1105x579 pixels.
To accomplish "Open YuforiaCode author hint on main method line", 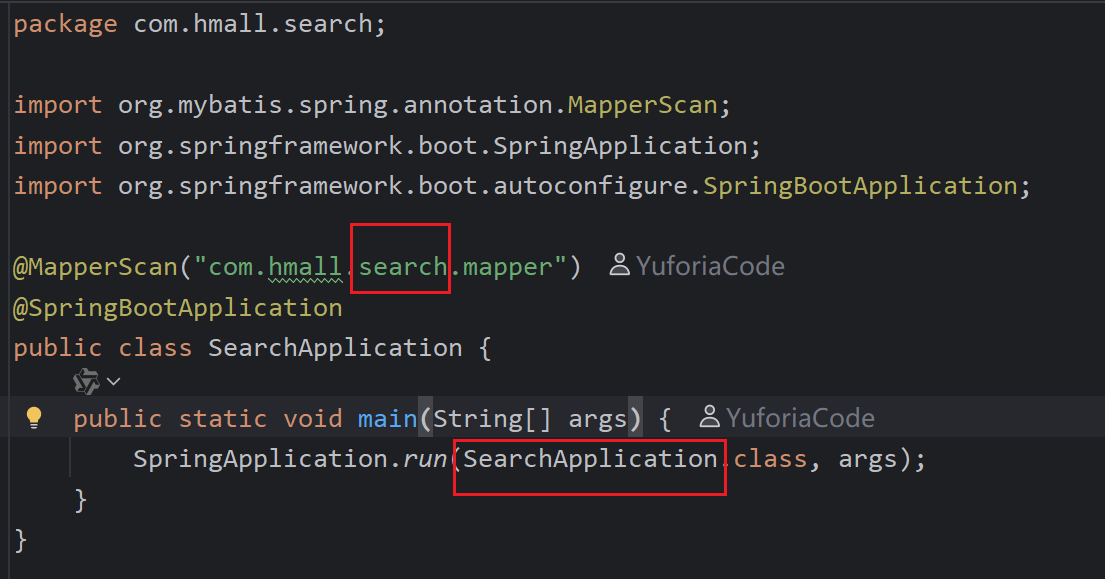I will pos(801,418).
